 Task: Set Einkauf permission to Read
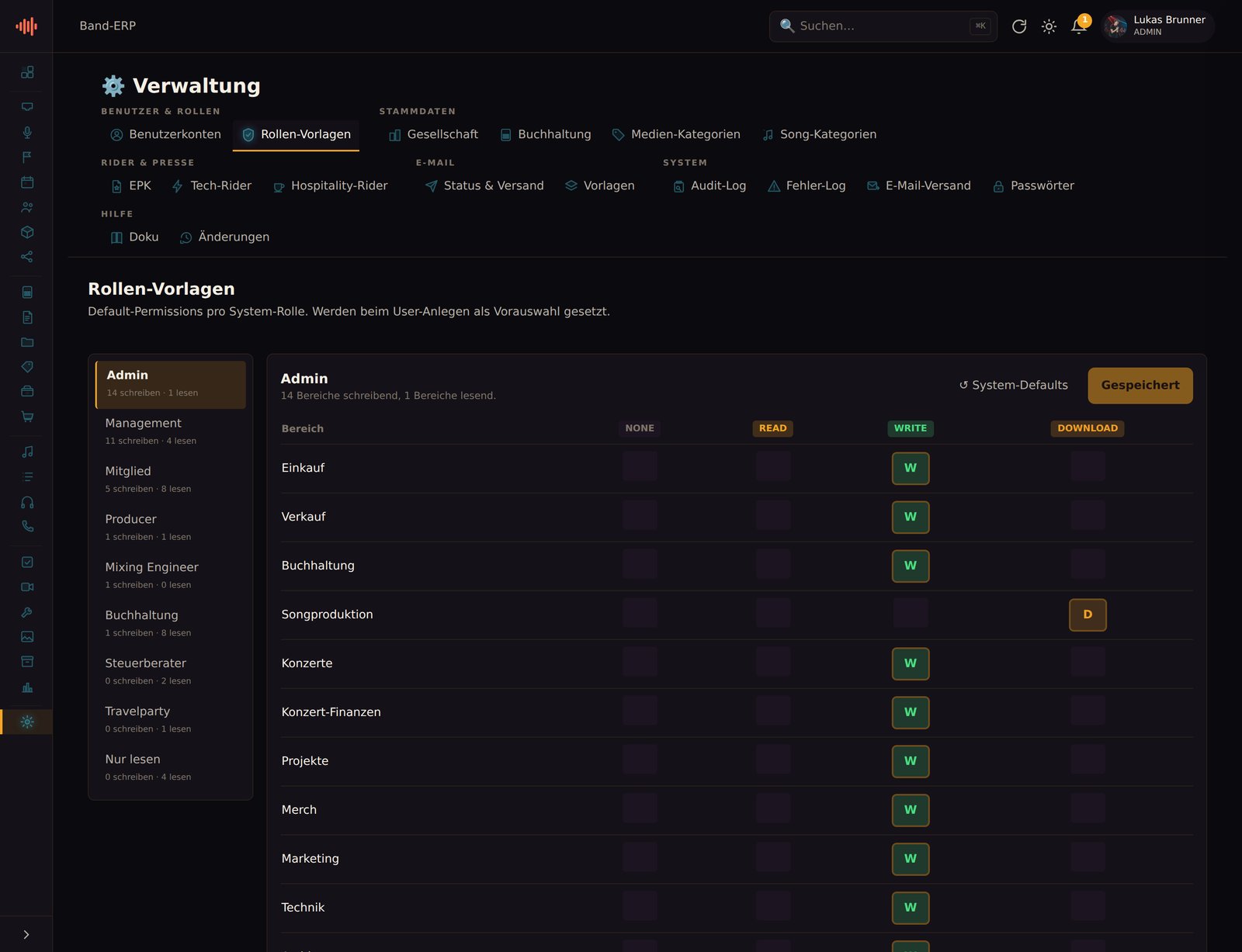773,466
